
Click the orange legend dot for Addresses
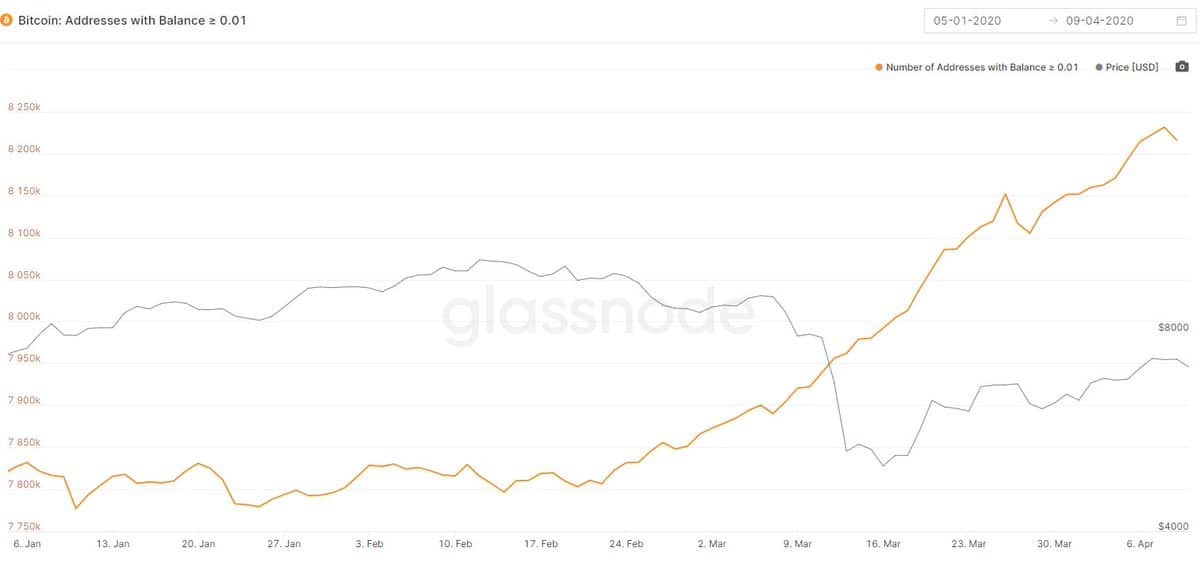tap(879, 67)
